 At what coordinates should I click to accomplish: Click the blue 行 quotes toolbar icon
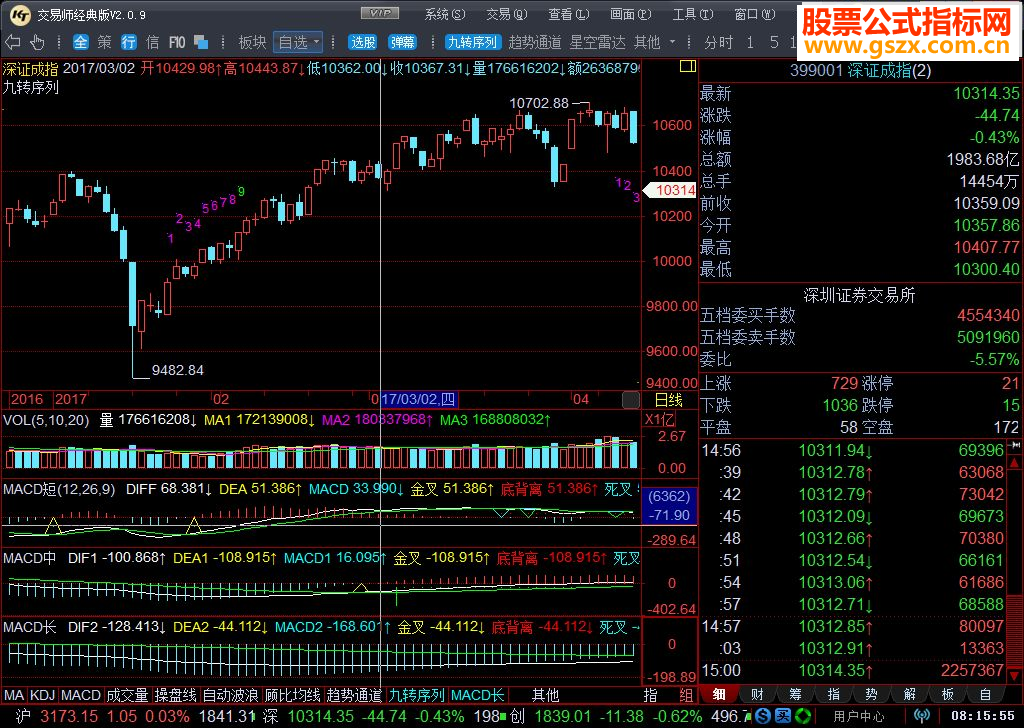tap(129, 42)
